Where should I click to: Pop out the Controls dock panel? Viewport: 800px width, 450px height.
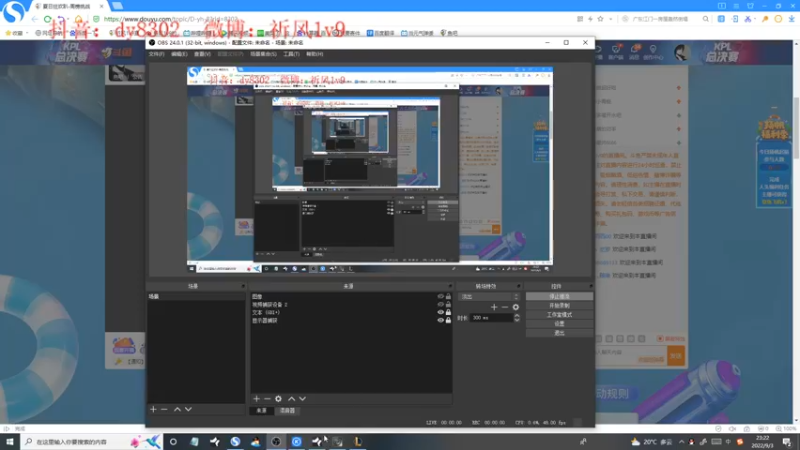click(591, 286)
